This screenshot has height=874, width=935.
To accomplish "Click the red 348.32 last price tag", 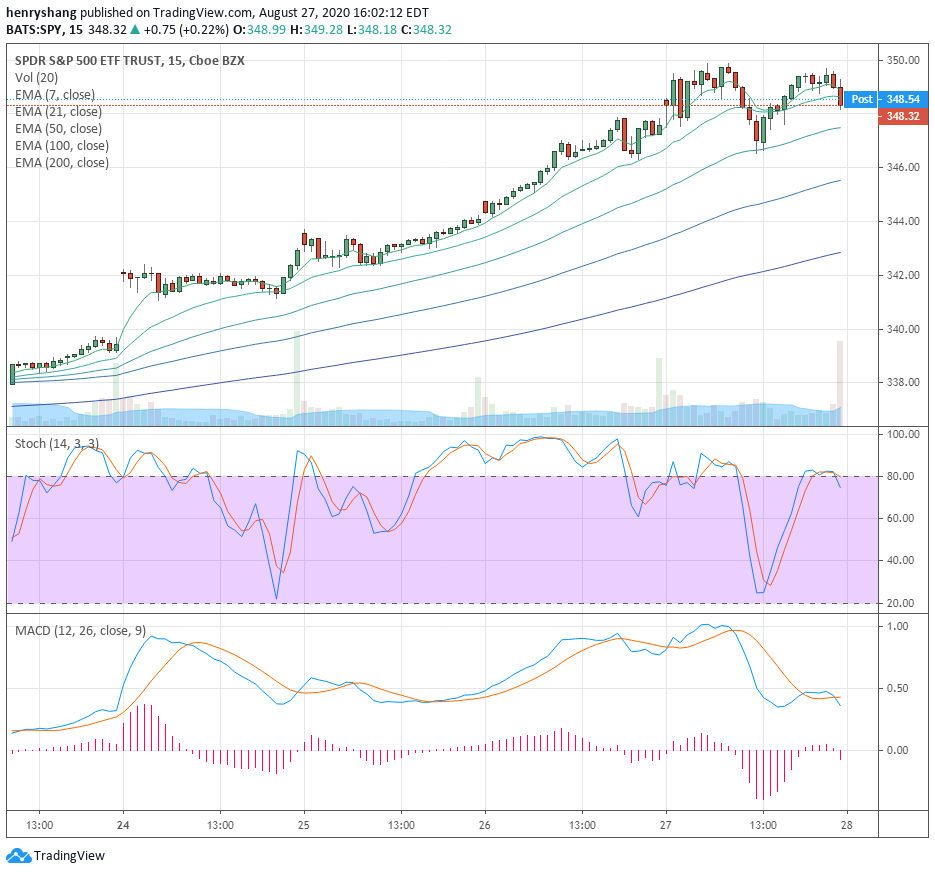I will (x=903, y=116).
